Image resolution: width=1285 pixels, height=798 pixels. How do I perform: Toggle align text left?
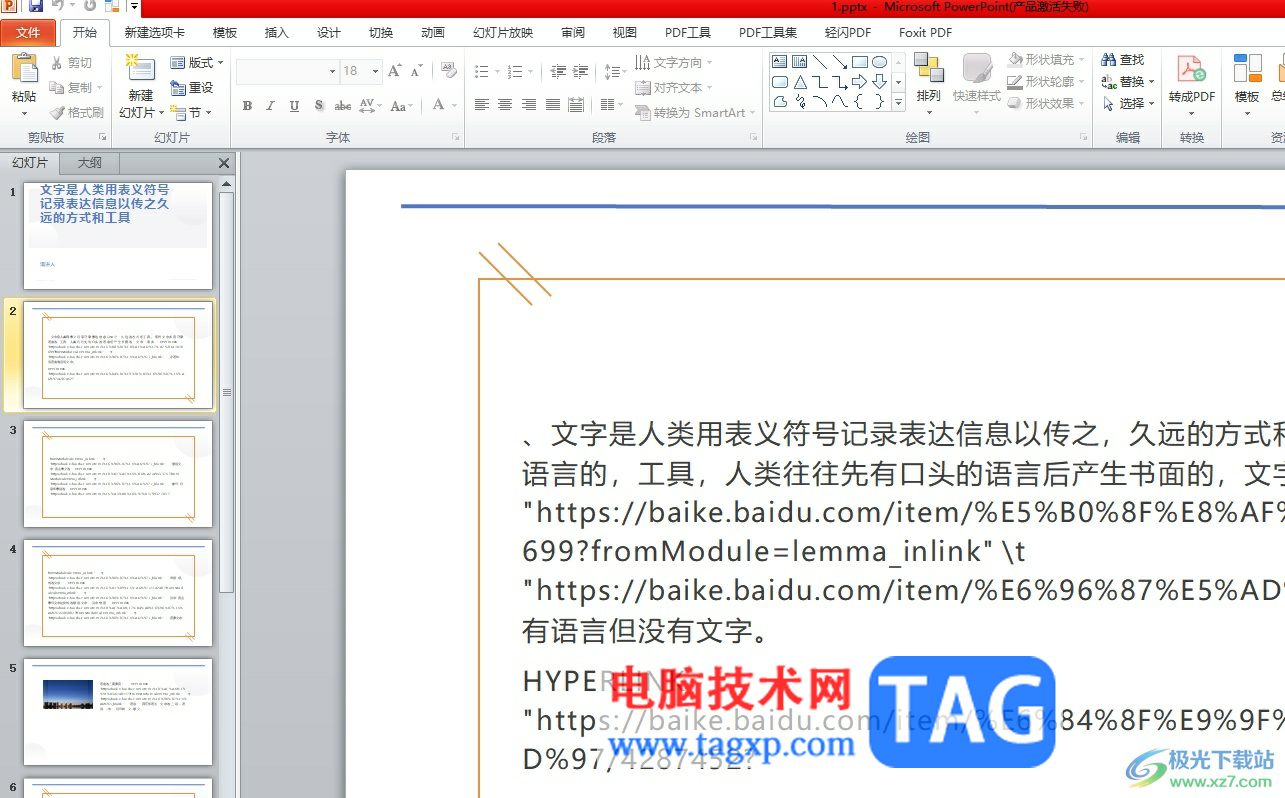coord(481,105)
